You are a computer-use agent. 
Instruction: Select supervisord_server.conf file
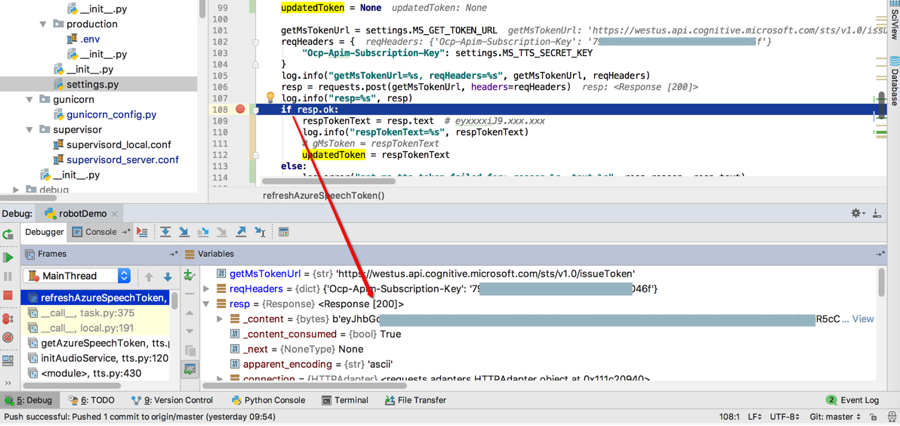(x=122, y=160)
